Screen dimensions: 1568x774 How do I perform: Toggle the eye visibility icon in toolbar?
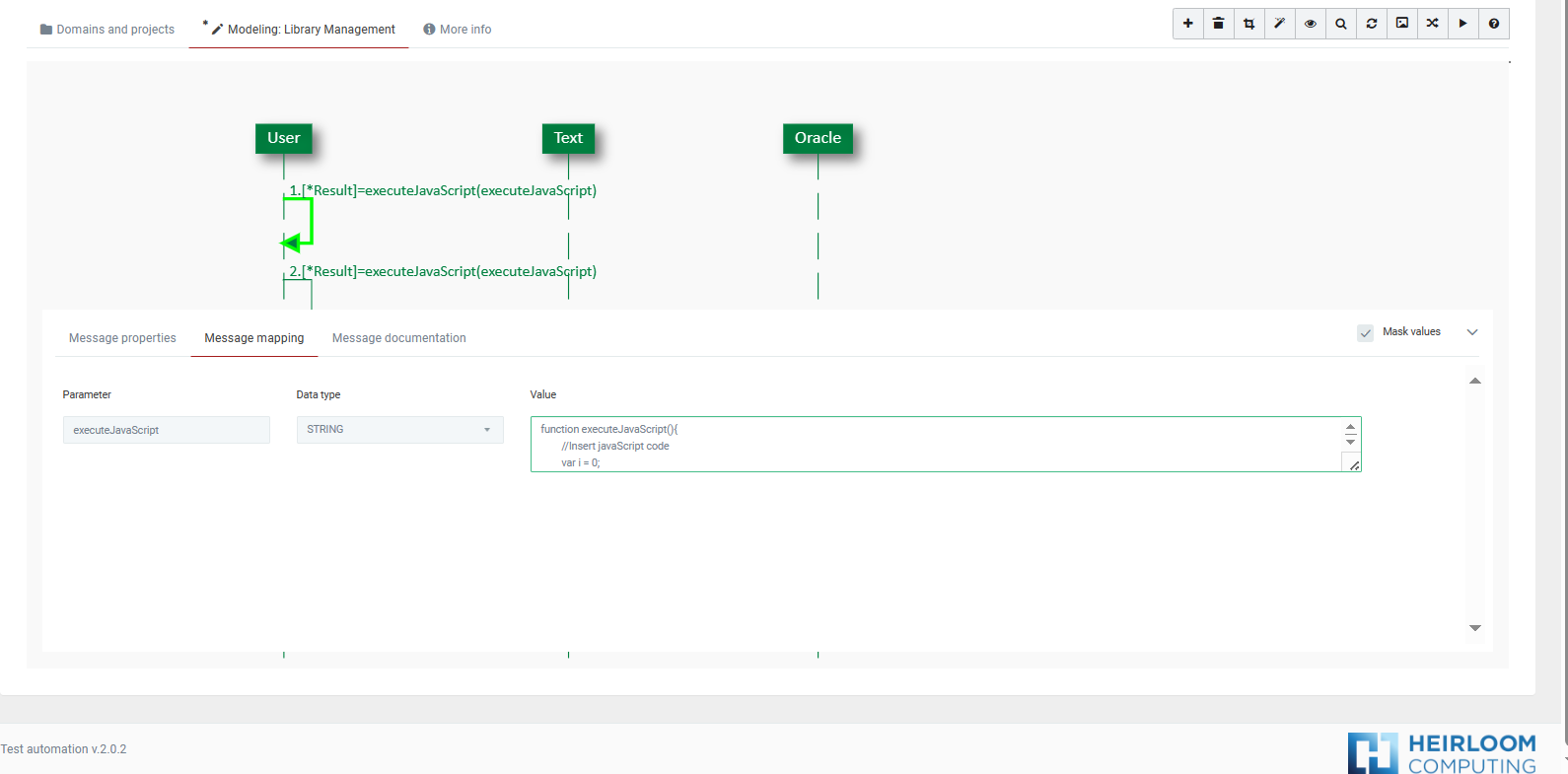pyautogui.click(x=1311, y=24)
